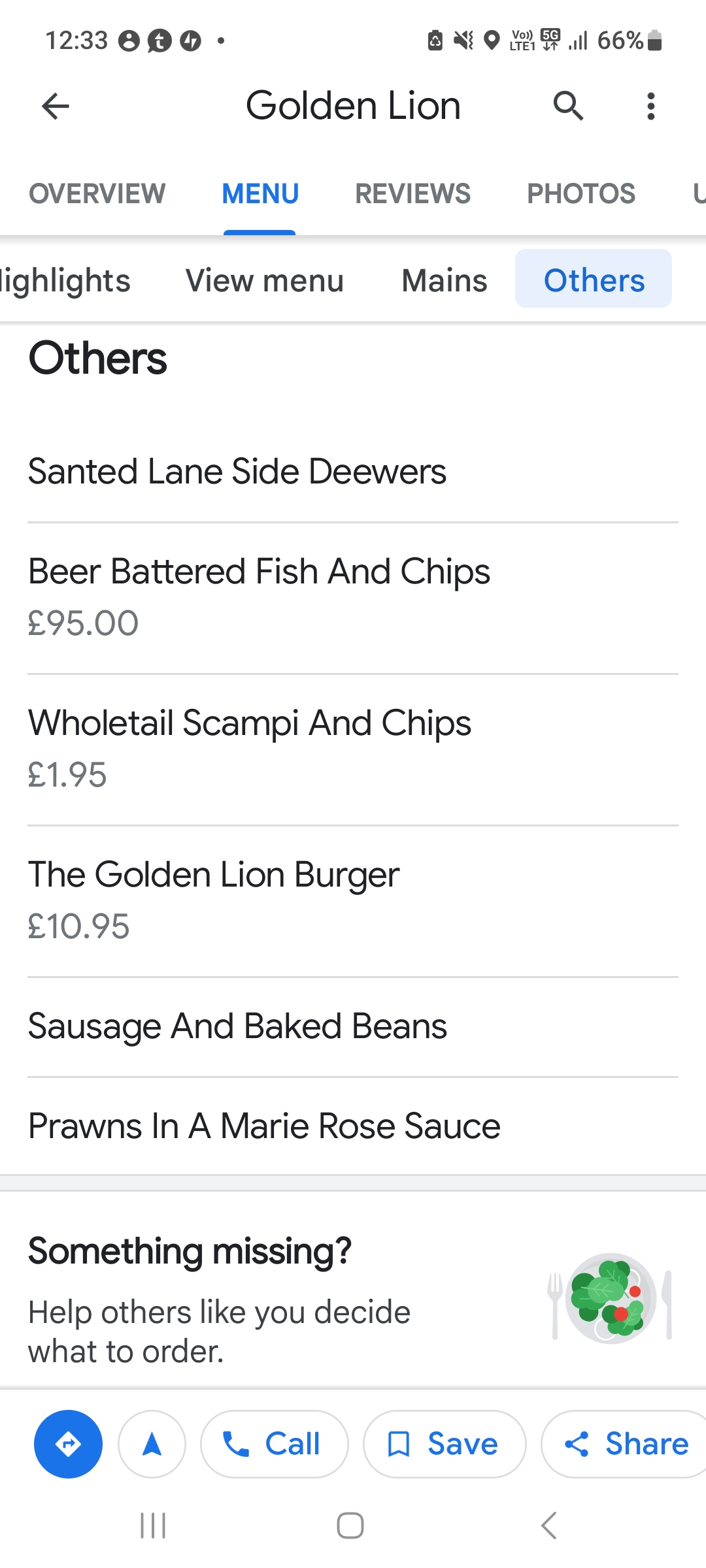This screenshot has height=1568, width=706.
Task: Select the Mains menu category chip
Action: tap(445, 280)
